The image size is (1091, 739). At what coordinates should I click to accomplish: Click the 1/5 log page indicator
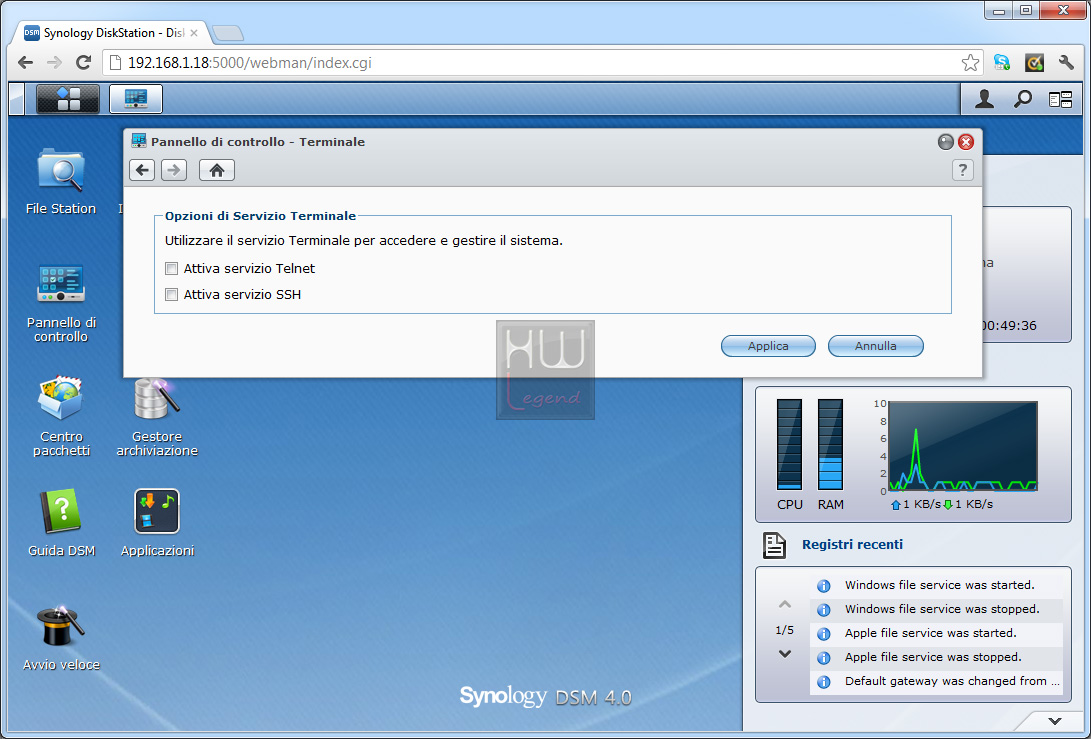(x=784, y=630)
